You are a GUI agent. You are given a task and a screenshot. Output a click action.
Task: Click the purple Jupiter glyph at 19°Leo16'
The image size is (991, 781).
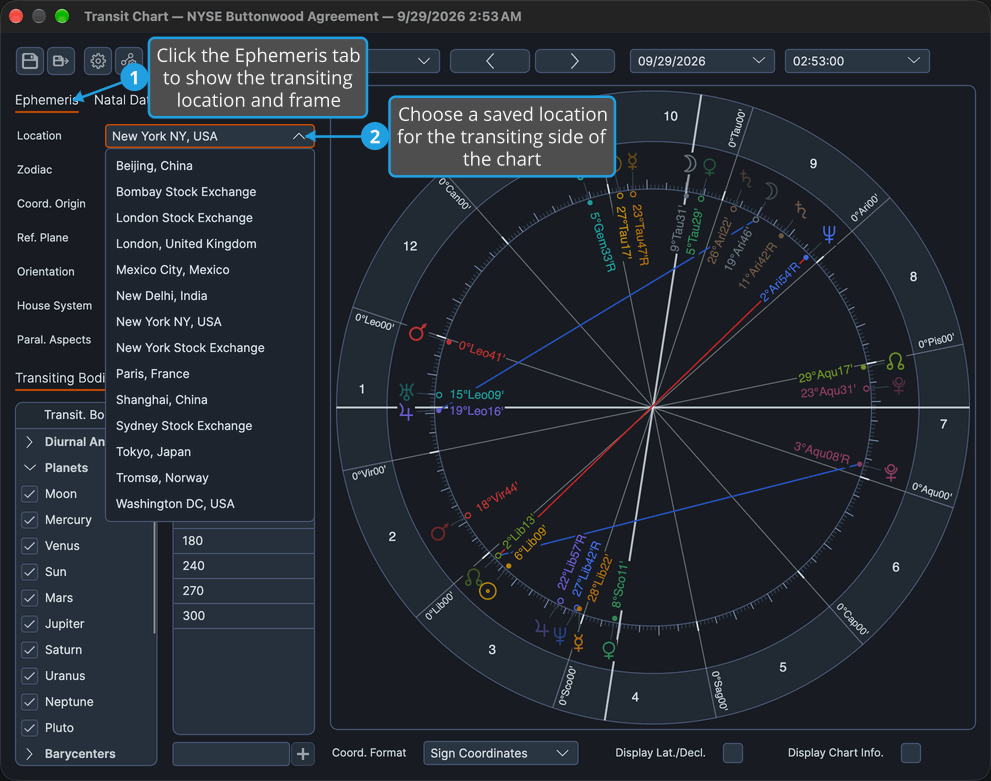pyautogui.click(x=406, y=413)
